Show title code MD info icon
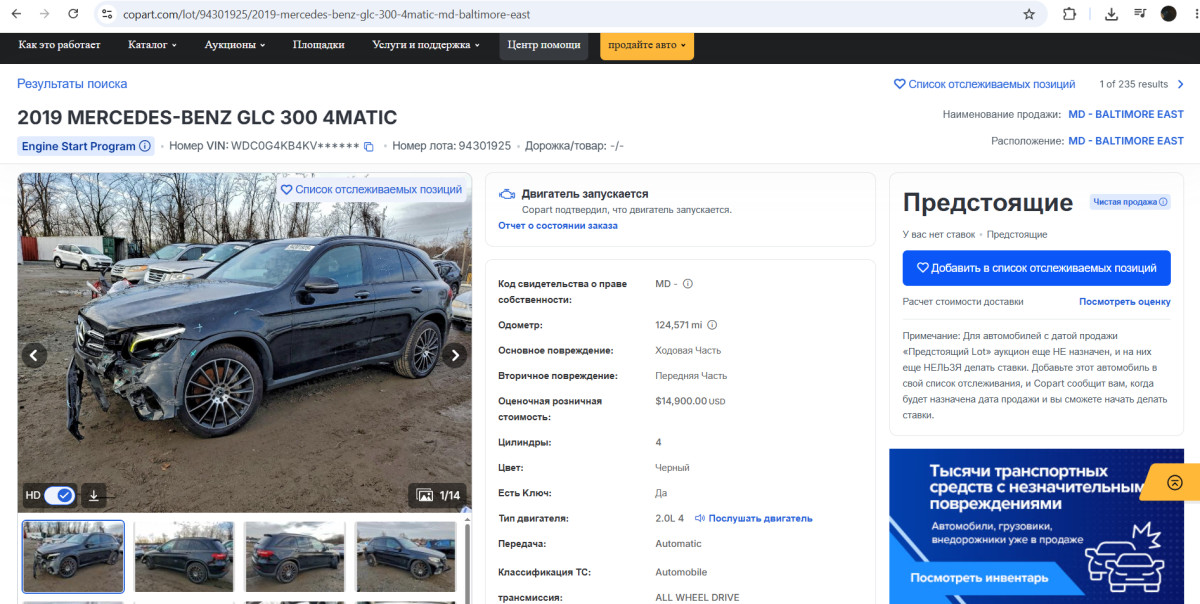Screen dimensions: 1200x604 pos(687,284)
